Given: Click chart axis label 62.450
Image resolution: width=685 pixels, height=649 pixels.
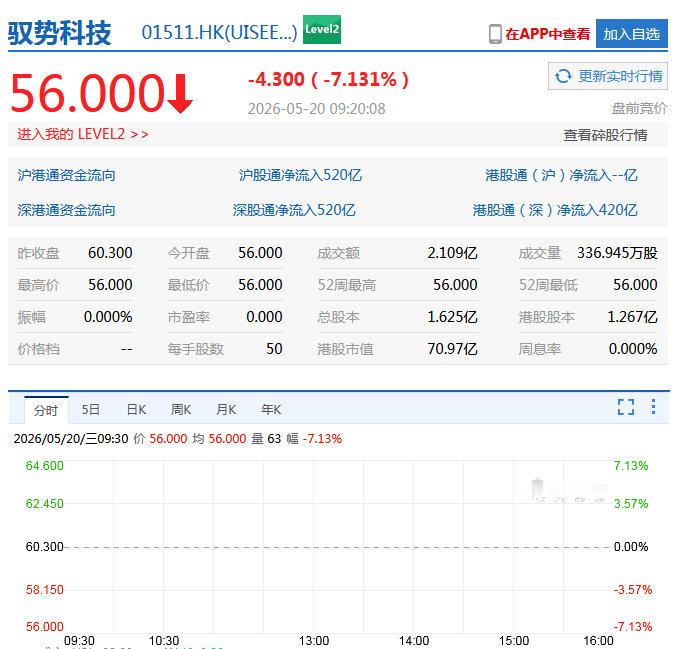Looking at the screenshot, I should coord(45,504).
